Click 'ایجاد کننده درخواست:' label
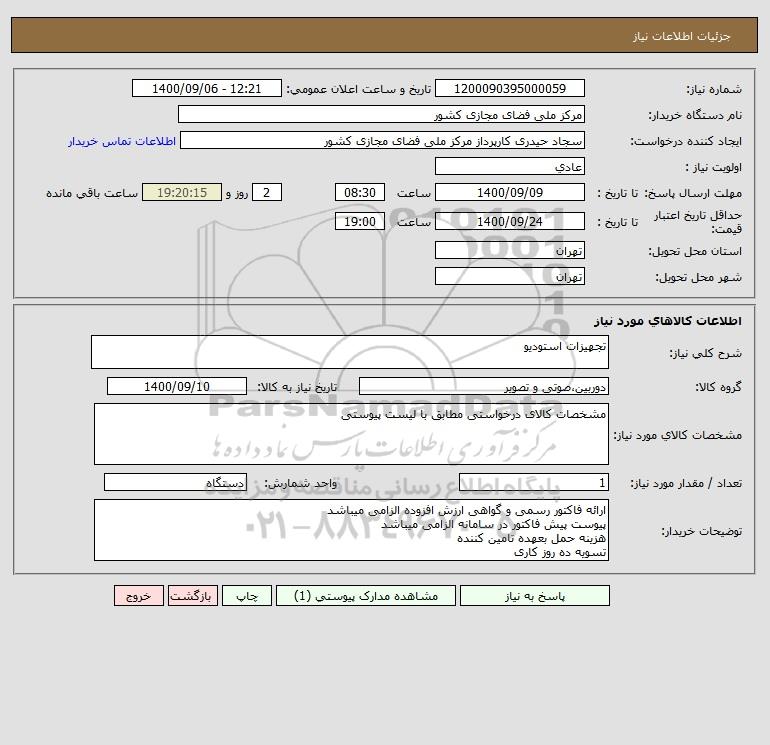 687,141
